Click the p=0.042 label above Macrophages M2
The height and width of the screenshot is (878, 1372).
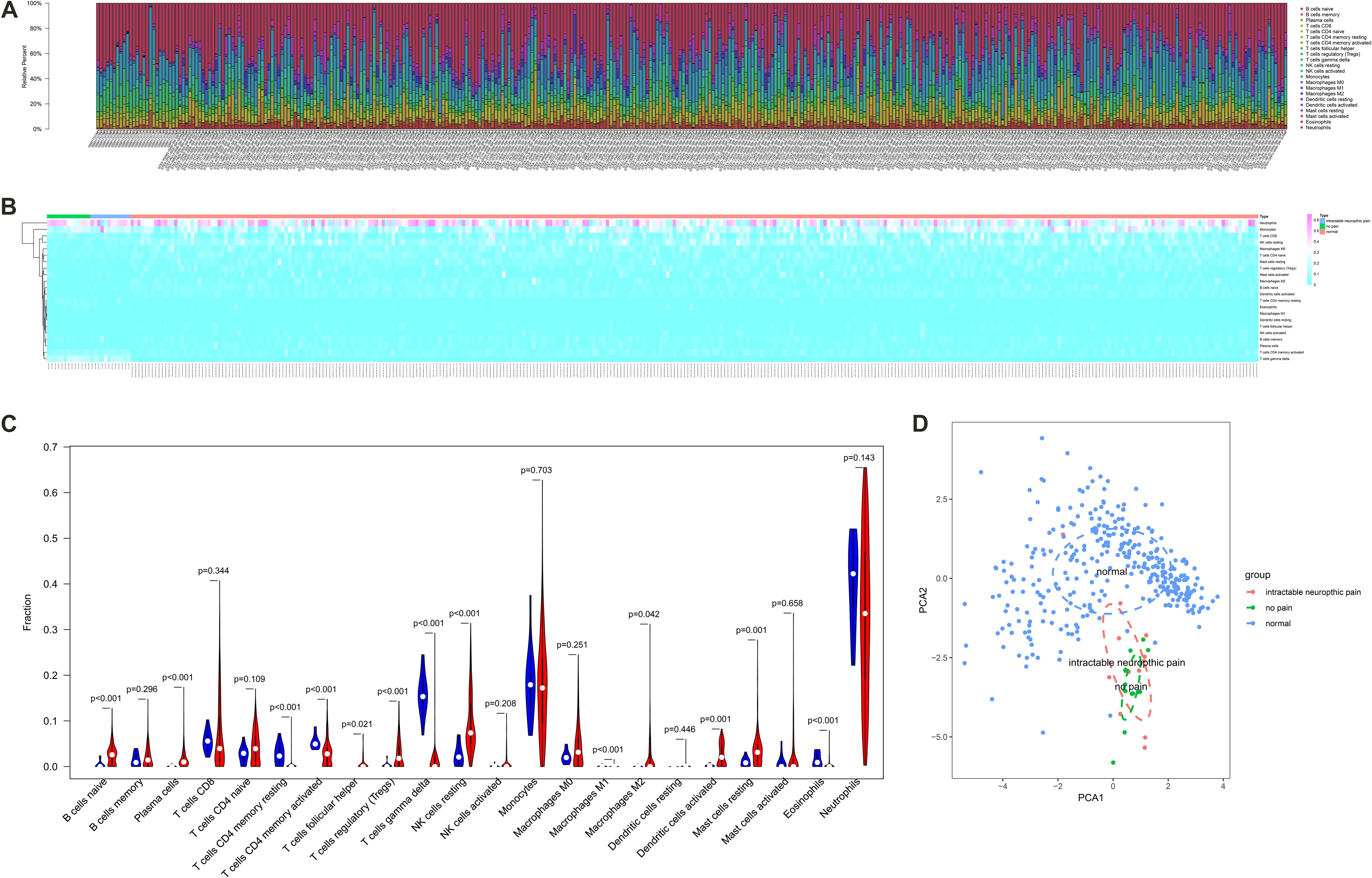click(x=644, y=615)
